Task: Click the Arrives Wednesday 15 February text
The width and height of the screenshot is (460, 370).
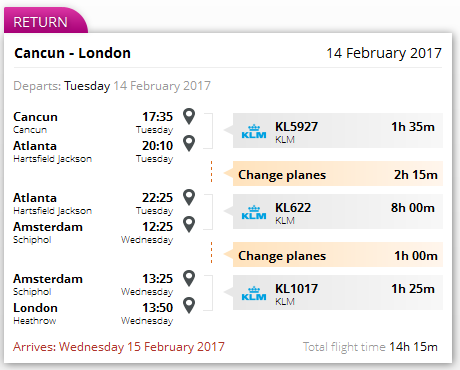Action: click(119, 347)
